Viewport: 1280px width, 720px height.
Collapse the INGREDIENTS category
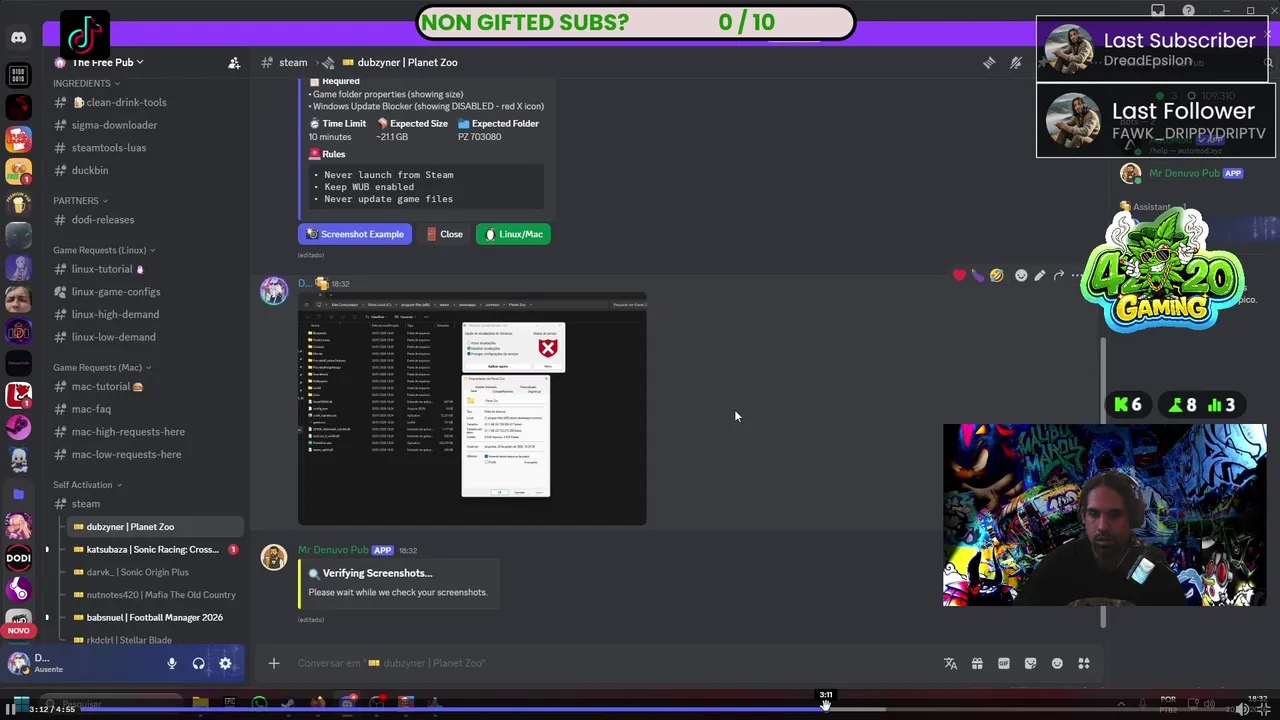[x=86, y=83]
